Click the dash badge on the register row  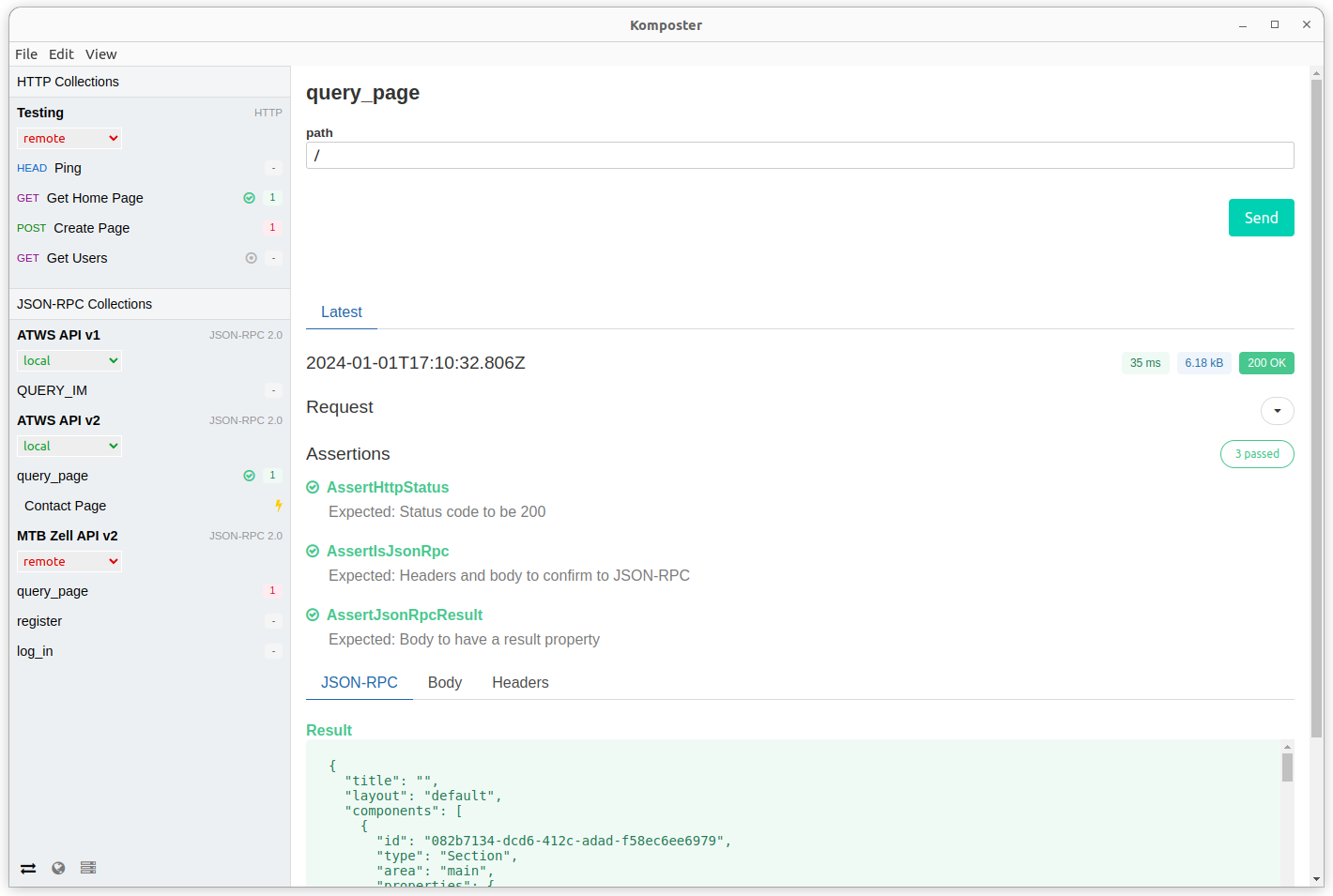coord(273,621)
